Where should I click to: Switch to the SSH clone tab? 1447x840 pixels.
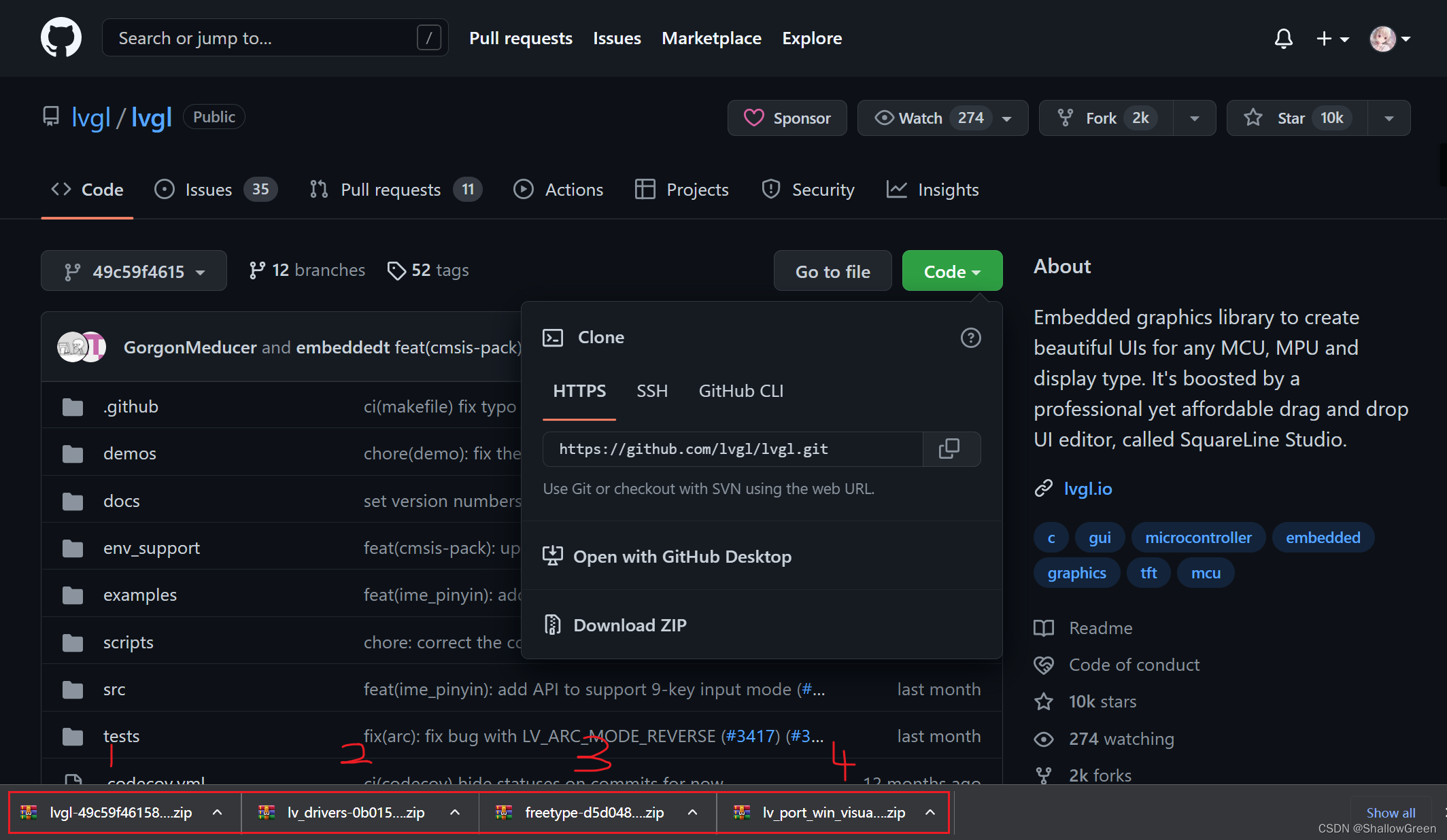click(x=652, y=391)
